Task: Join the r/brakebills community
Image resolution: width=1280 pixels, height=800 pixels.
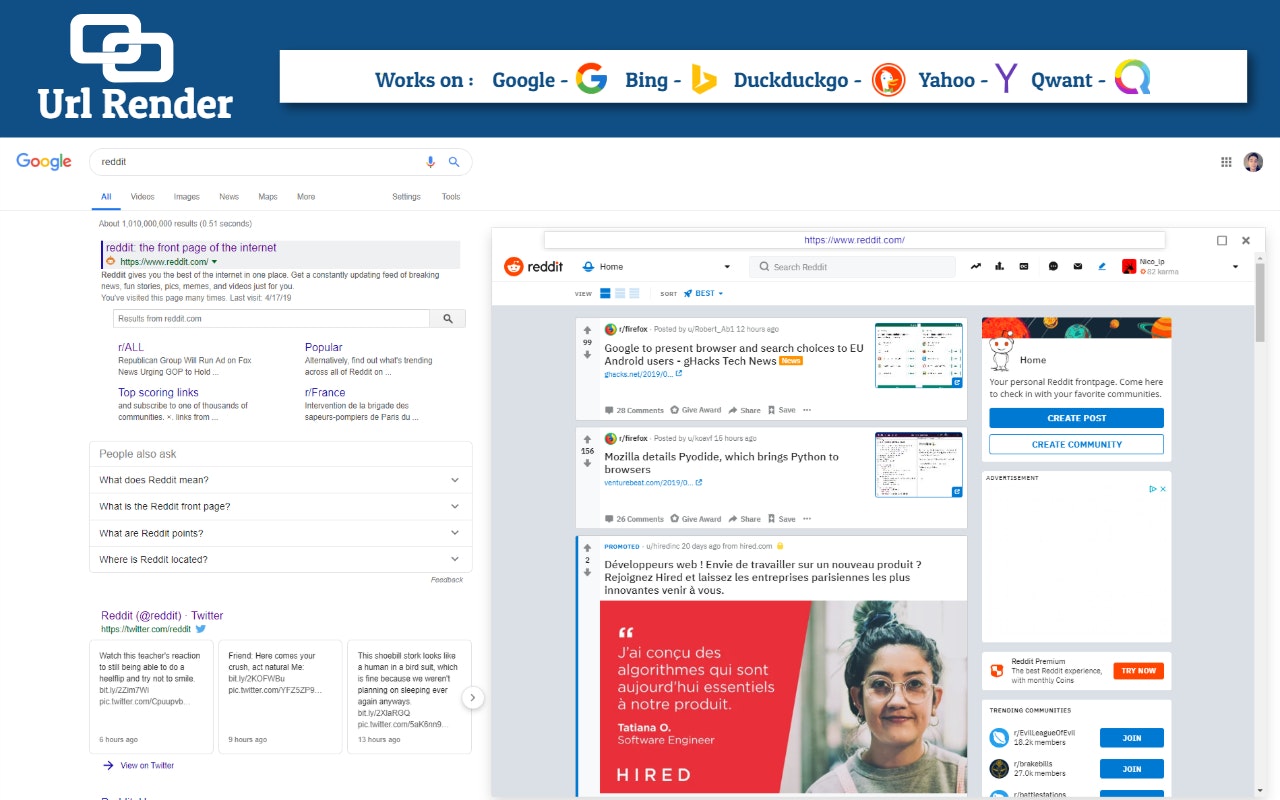Action: point(1131,769)
